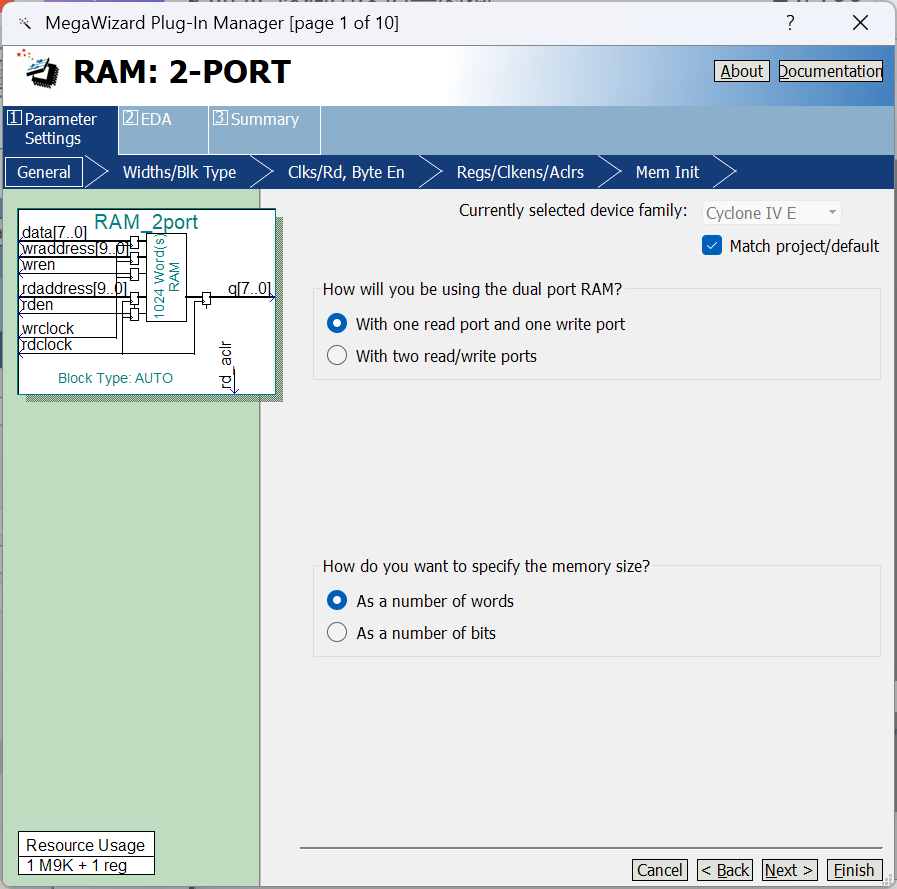Click the 1 M9K + 1 reg value

pyautogui.click(x=77, y=866)
